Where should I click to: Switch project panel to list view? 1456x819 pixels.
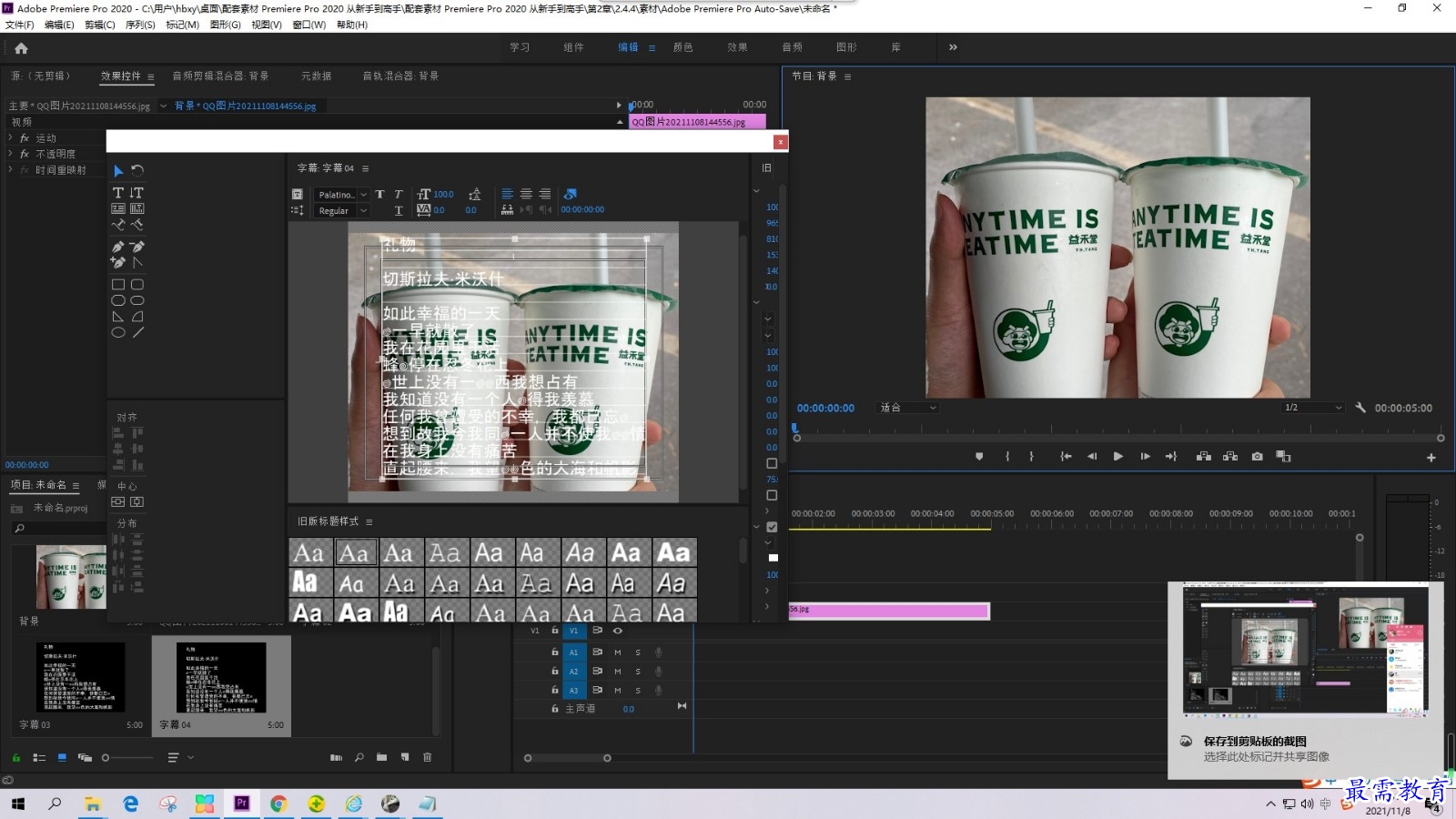[x=39, y=757]
